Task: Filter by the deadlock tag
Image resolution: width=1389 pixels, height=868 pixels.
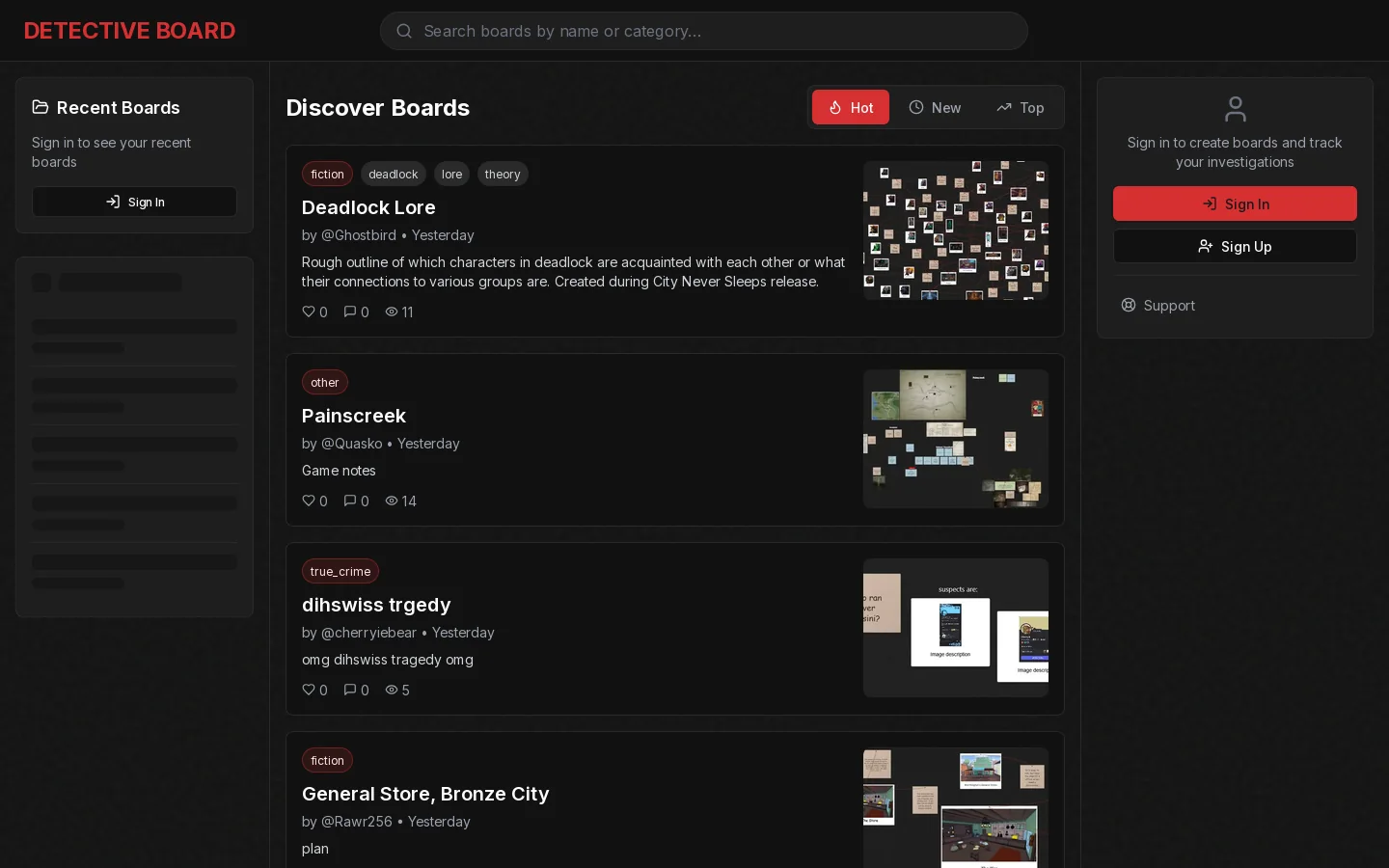Action: (394, 174)
